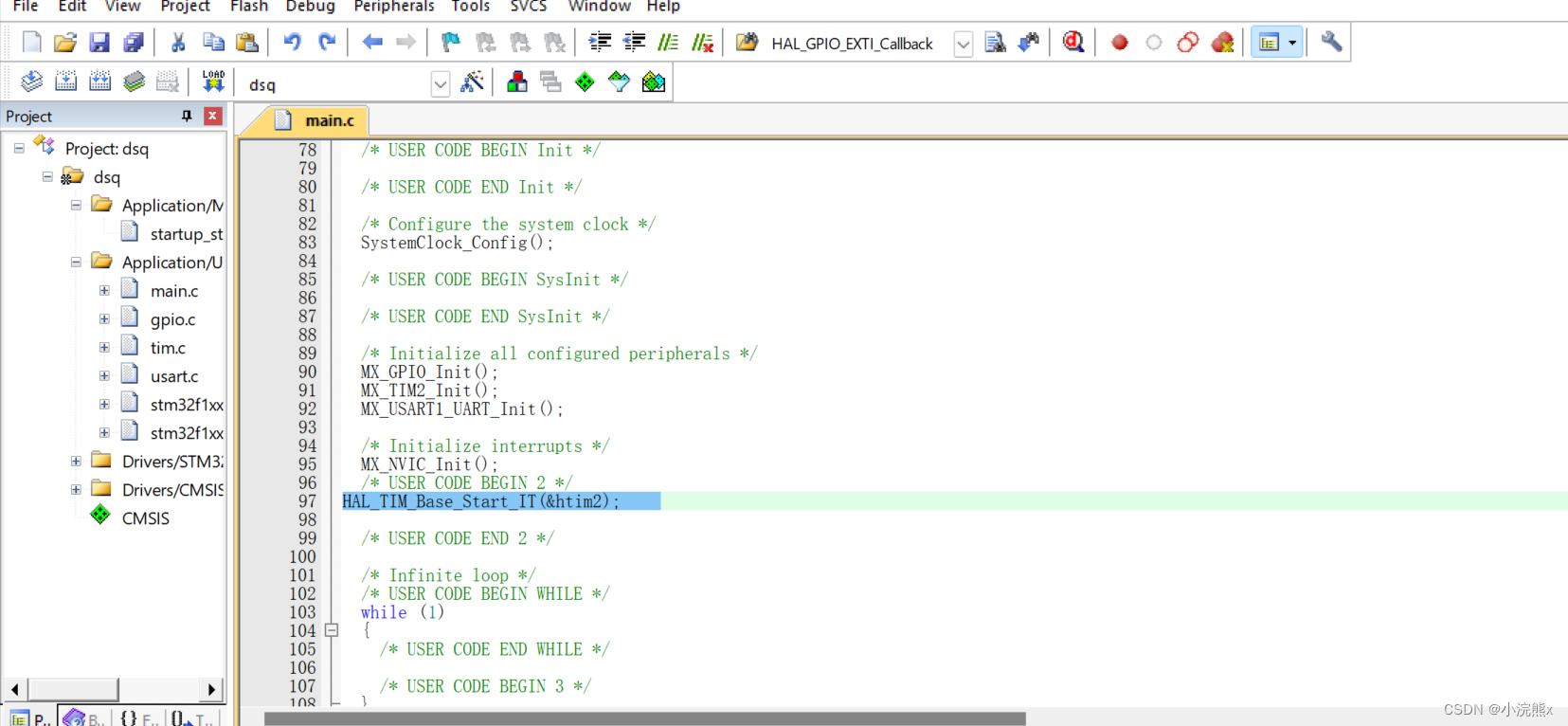Open Pack Installer icon
This screenshot has height=726, width=1568.
click(x=654, y=82)
